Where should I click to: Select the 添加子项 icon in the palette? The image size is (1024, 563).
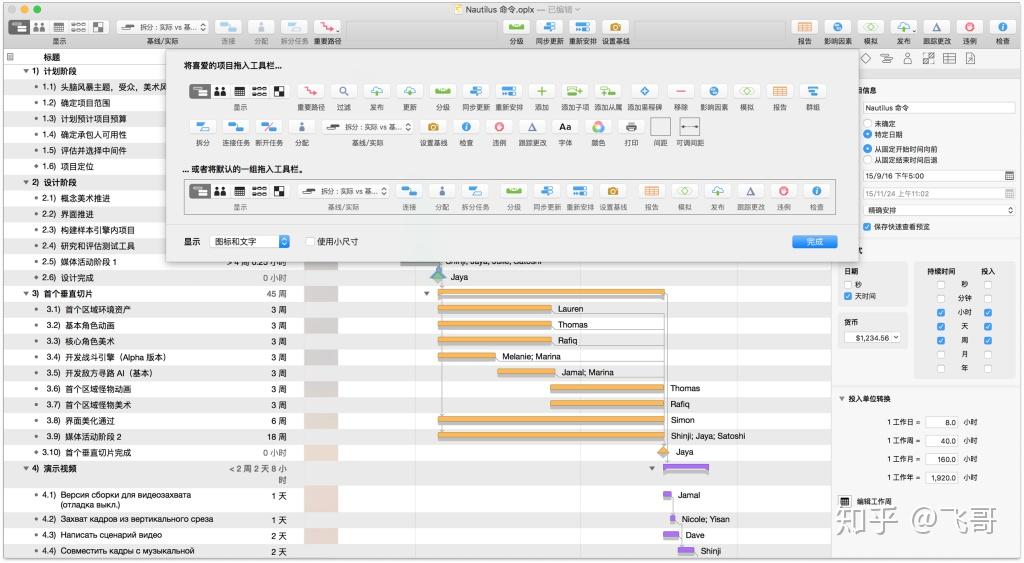575,91
